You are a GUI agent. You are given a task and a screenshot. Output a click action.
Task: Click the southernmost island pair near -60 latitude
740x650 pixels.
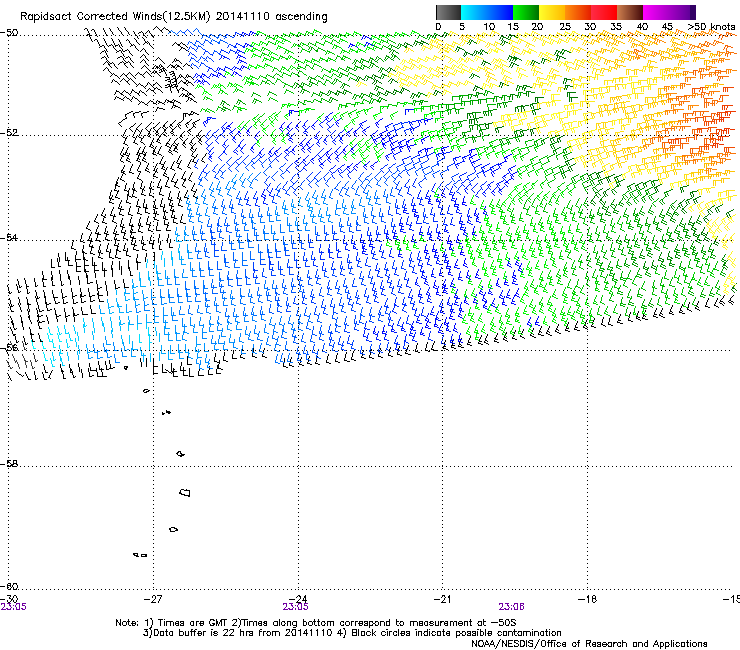point(140,555)
